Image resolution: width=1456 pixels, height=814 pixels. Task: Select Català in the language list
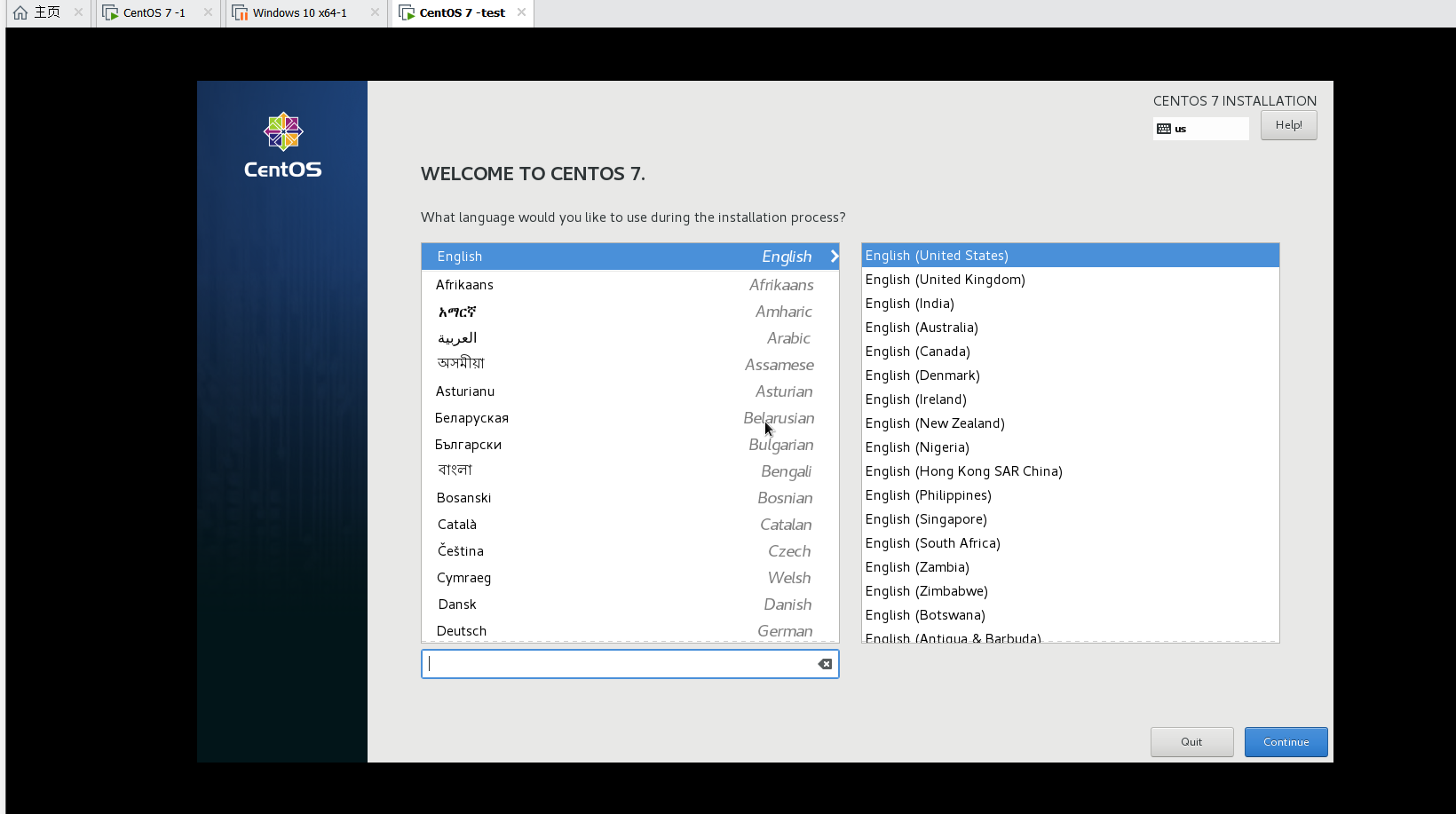pos(630,525)
